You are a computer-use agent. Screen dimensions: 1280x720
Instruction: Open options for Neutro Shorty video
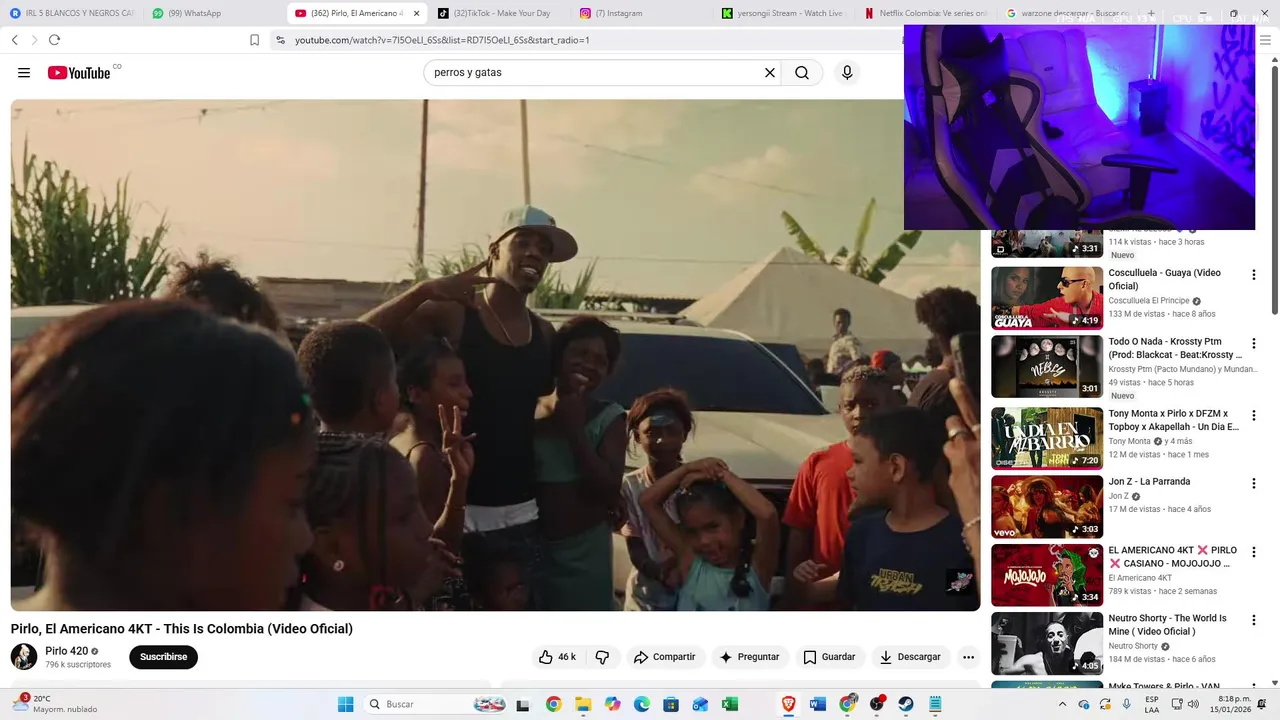point(1253,620)
